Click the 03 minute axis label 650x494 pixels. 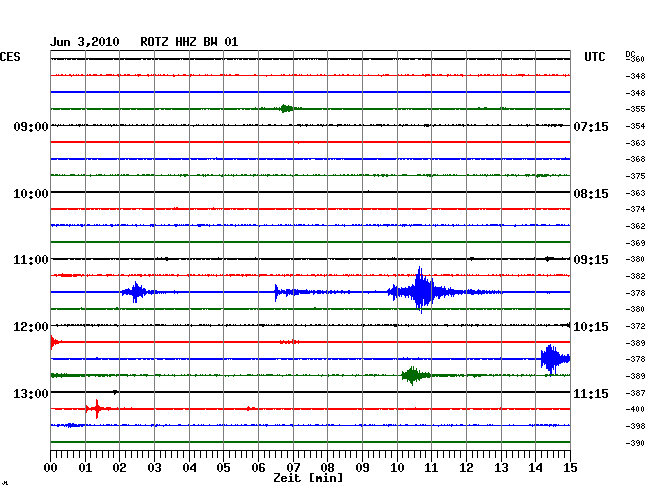point(155,468)
